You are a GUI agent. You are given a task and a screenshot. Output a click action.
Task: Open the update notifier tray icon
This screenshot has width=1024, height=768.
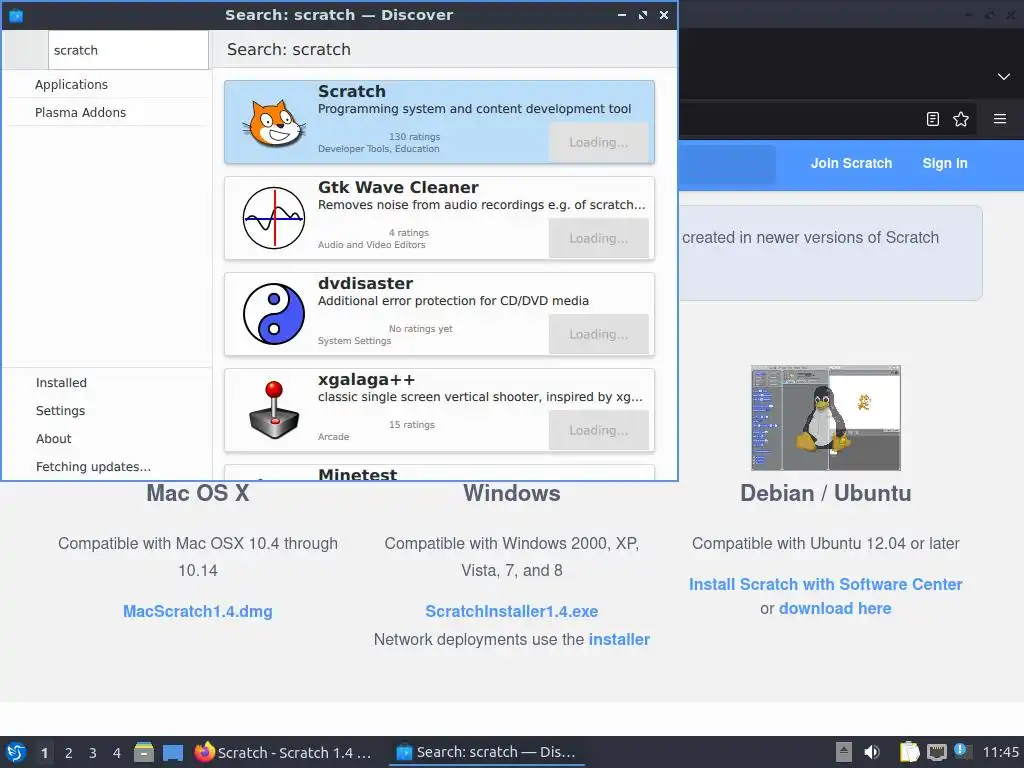coord(962,751)
